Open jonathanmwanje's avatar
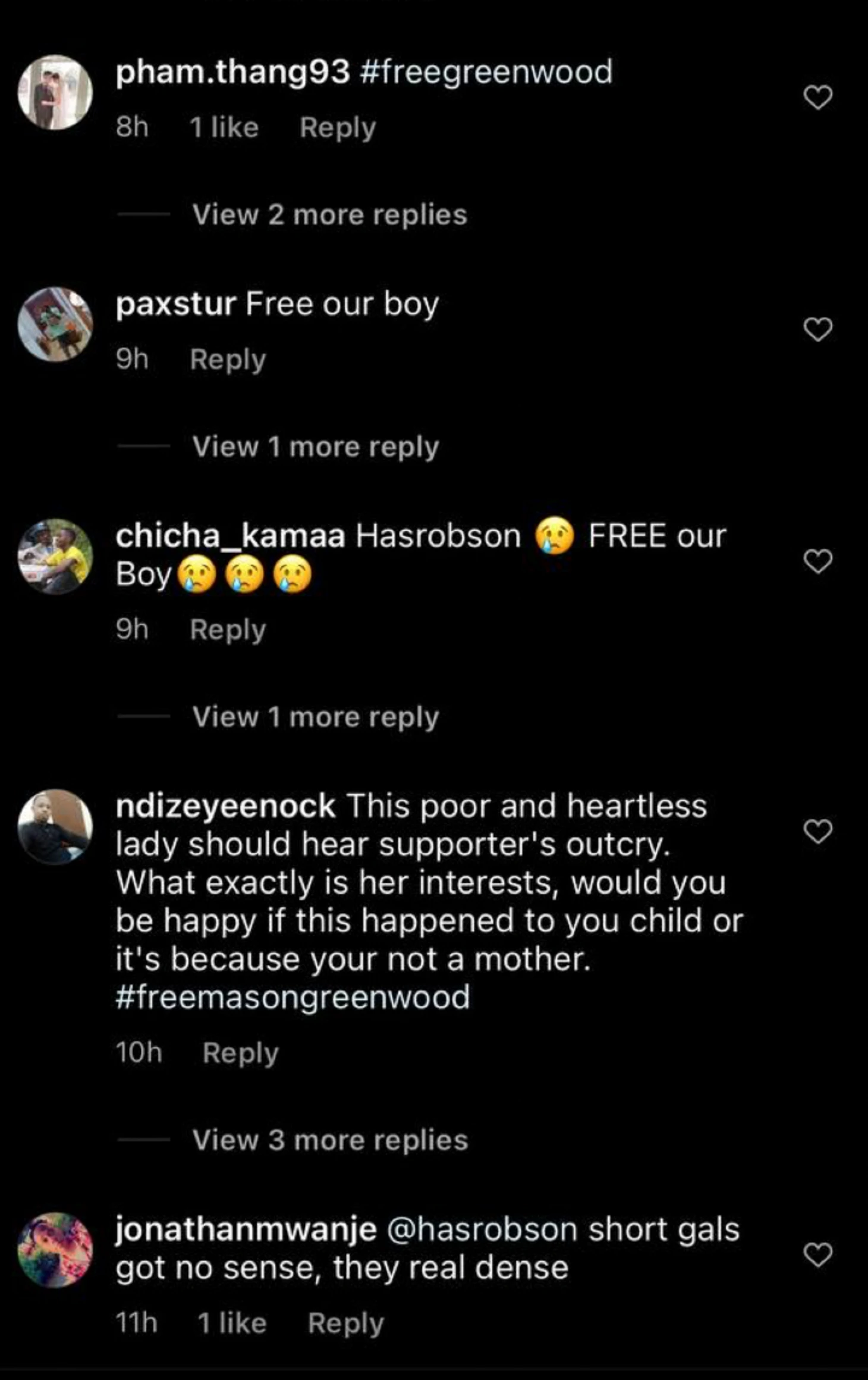The image size is (868, 1380). click(x=55, y=1250)
